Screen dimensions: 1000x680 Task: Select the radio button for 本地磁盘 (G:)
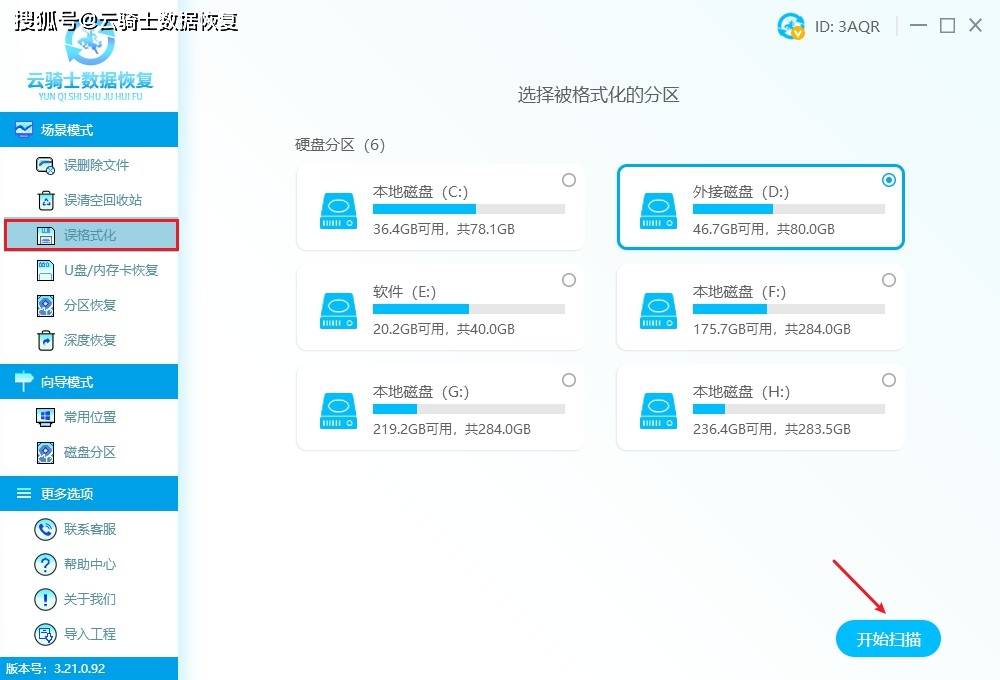[x=569, y=381]
